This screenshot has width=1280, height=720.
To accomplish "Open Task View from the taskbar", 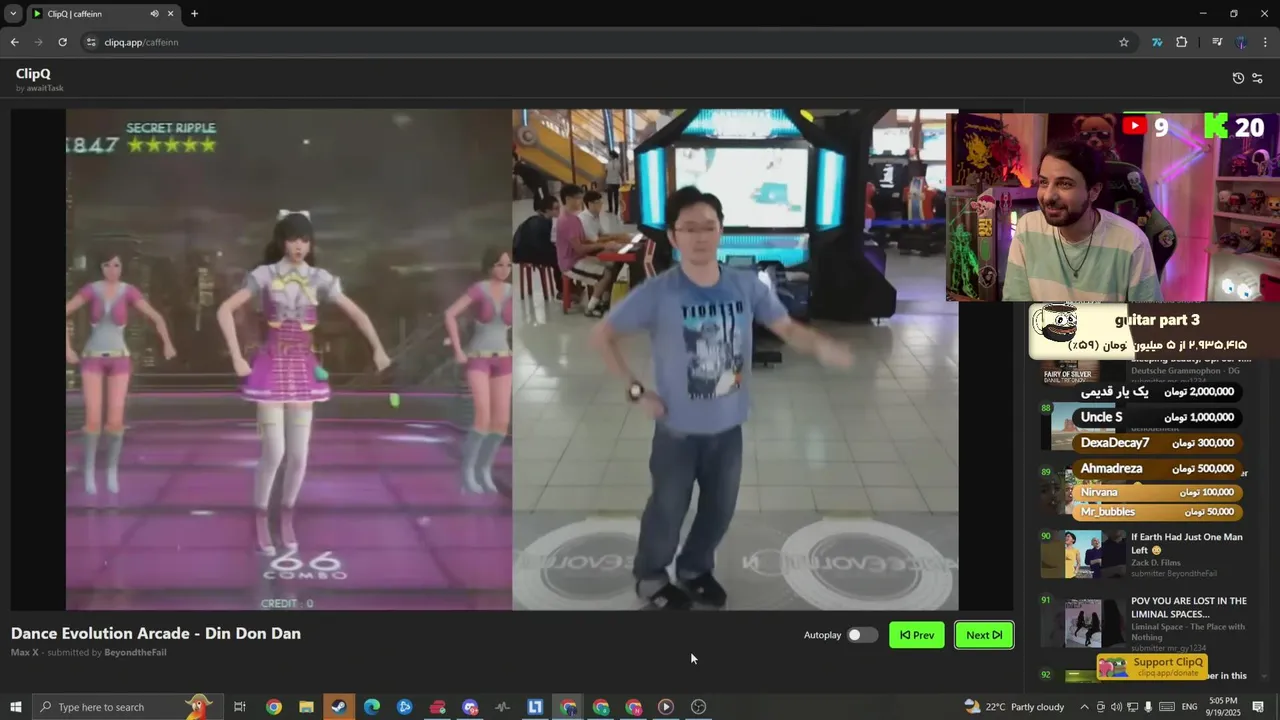I will (x=240, y=707).
